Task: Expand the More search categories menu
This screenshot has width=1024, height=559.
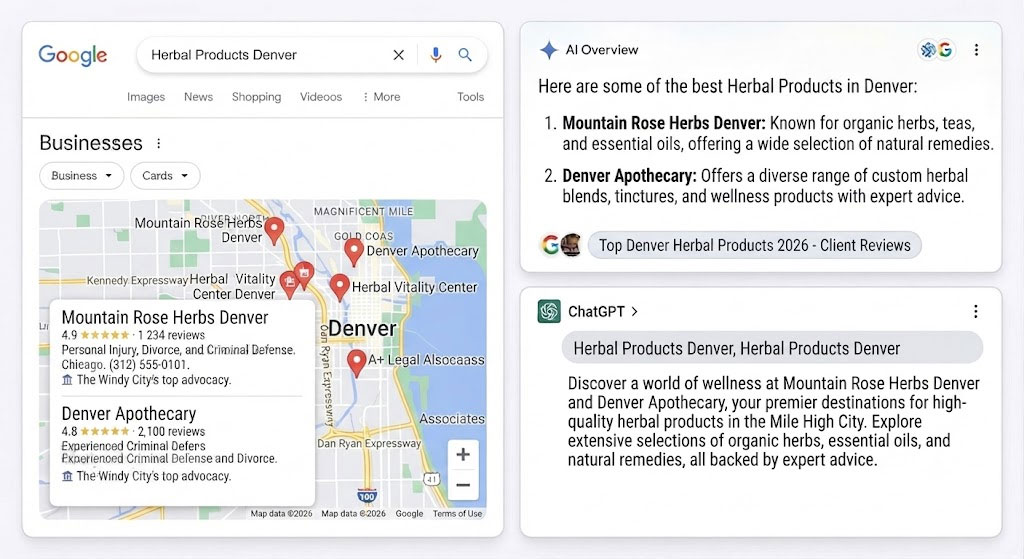Action: pyautogui.click(x=381, y=97)
